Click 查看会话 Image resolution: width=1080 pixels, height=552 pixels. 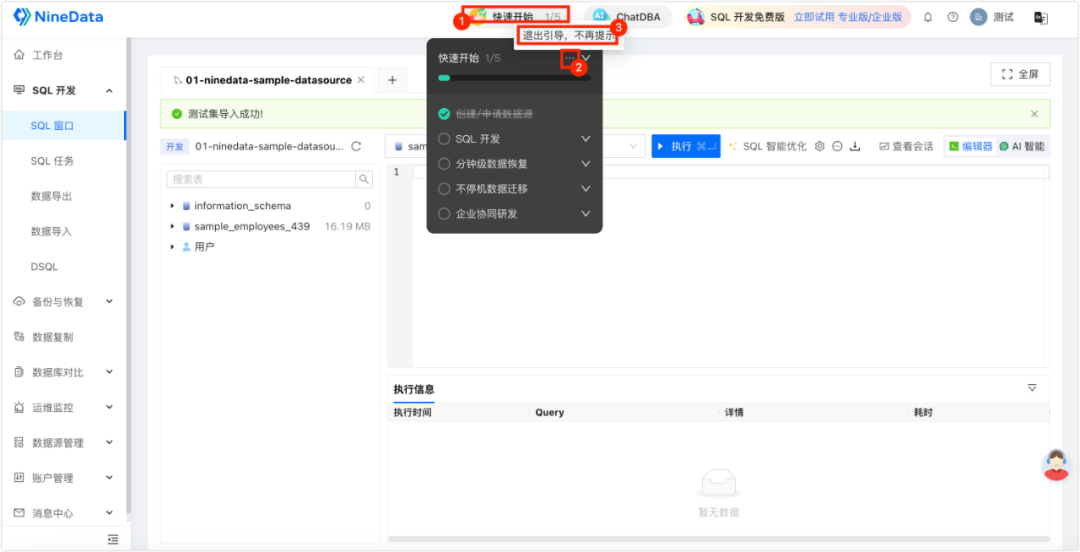click(906, 146)
